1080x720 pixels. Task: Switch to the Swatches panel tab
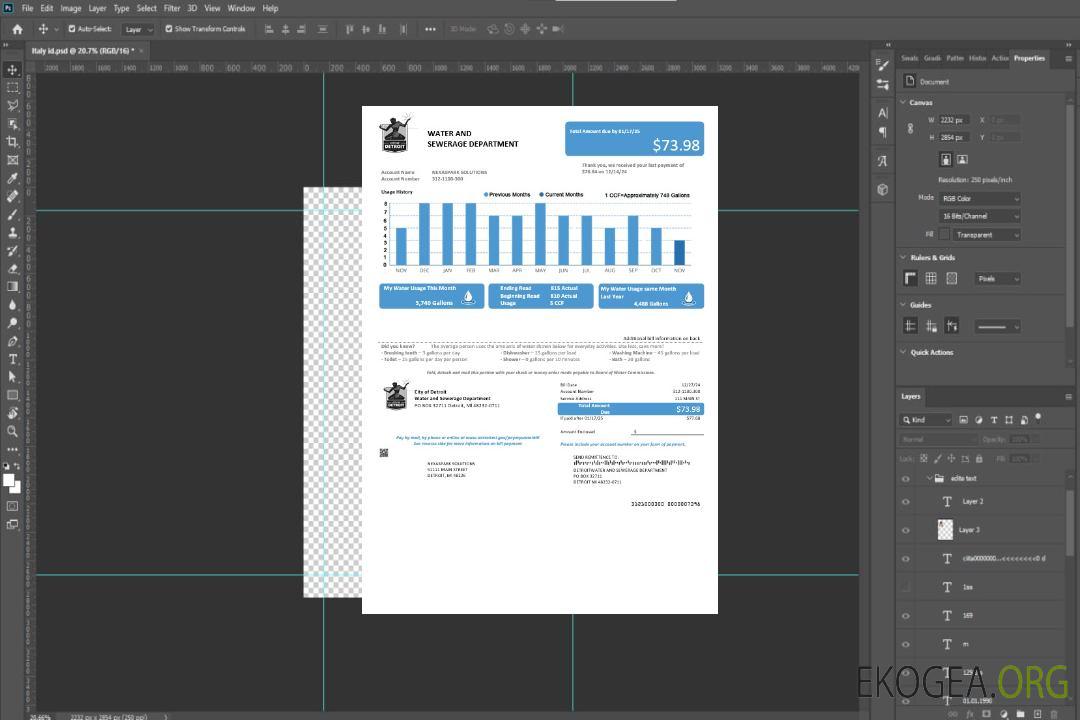pyautogui.click(x=909, y=58)
